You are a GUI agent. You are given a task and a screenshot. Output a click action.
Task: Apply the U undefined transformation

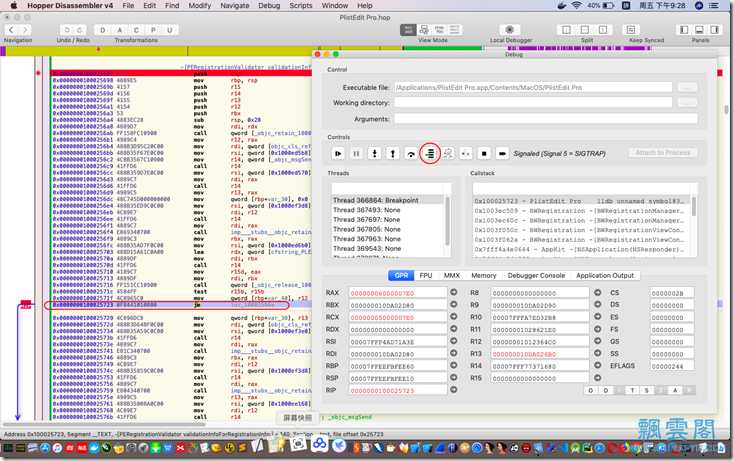point(169,30)
